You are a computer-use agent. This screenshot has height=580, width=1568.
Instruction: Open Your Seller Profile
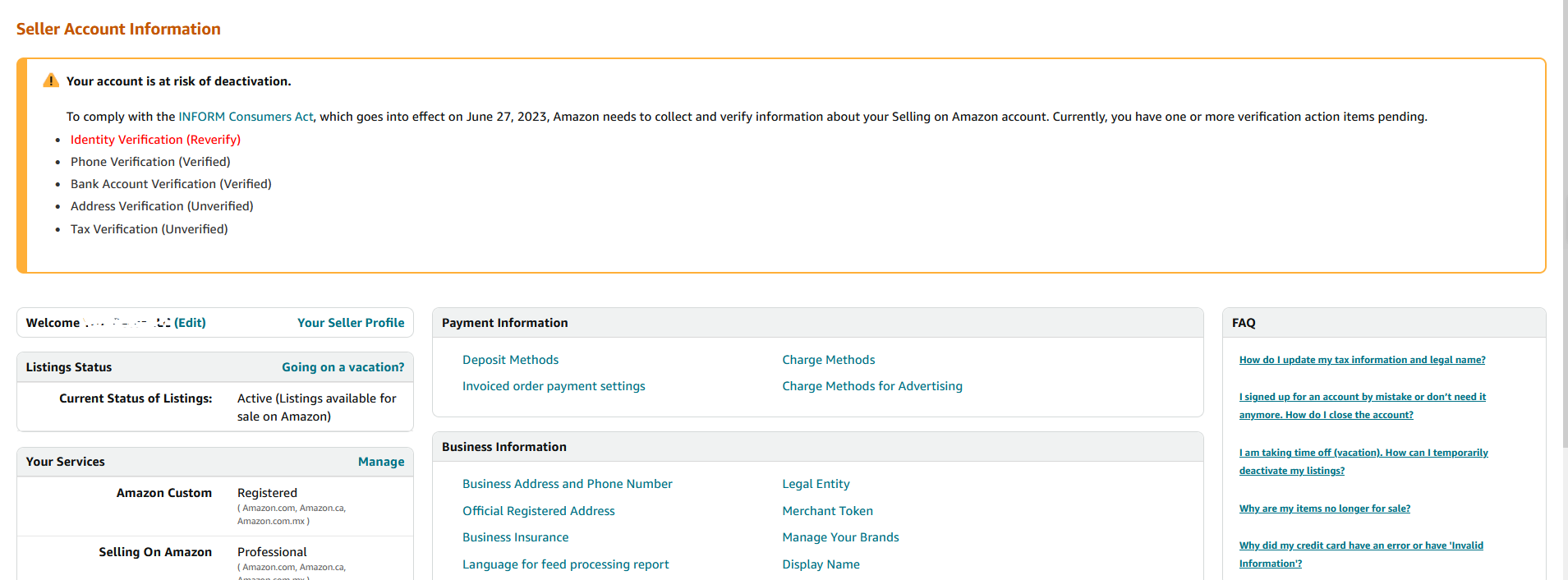click(351, 323)
